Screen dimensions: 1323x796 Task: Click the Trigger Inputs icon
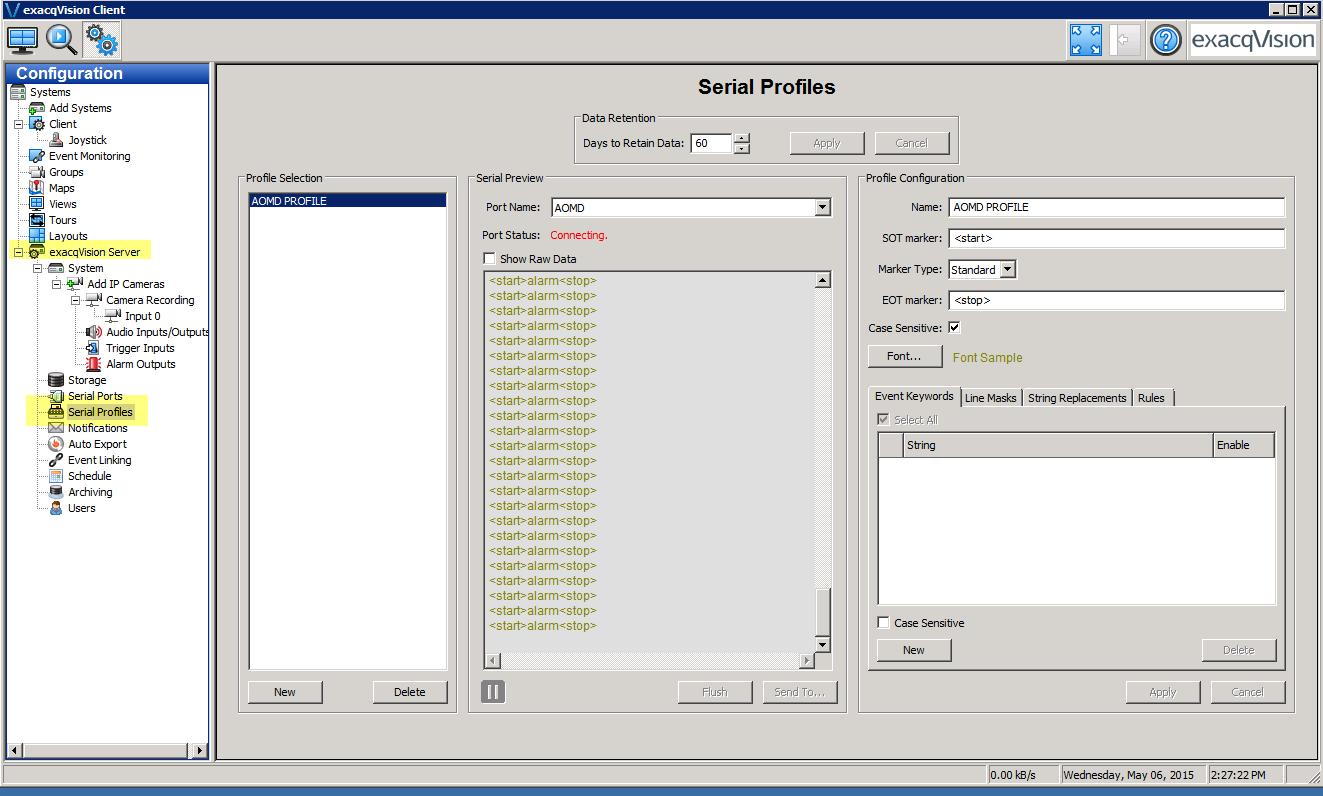coord(94,348)
